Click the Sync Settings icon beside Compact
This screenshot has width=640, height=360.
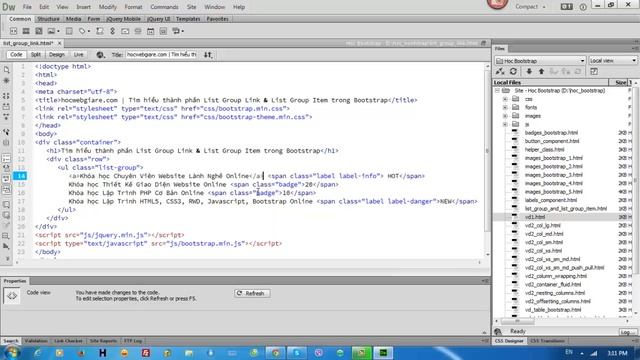(x=566, y=7)
